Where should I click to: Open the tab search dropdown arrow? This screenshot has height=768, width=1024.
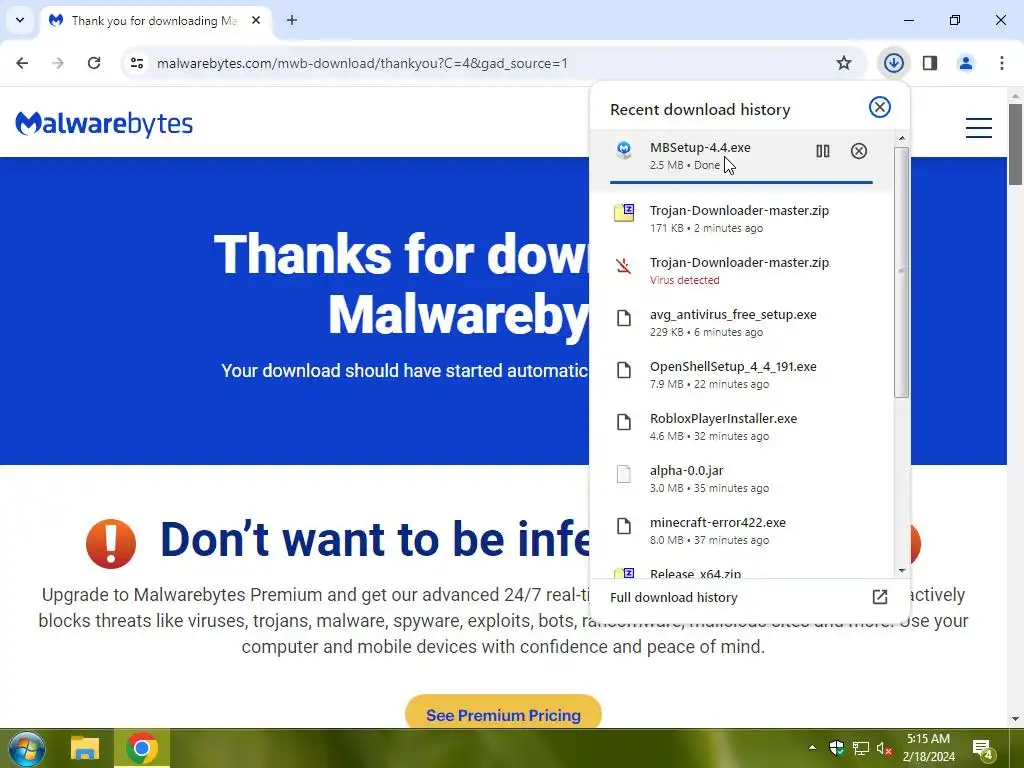point(20,20)
